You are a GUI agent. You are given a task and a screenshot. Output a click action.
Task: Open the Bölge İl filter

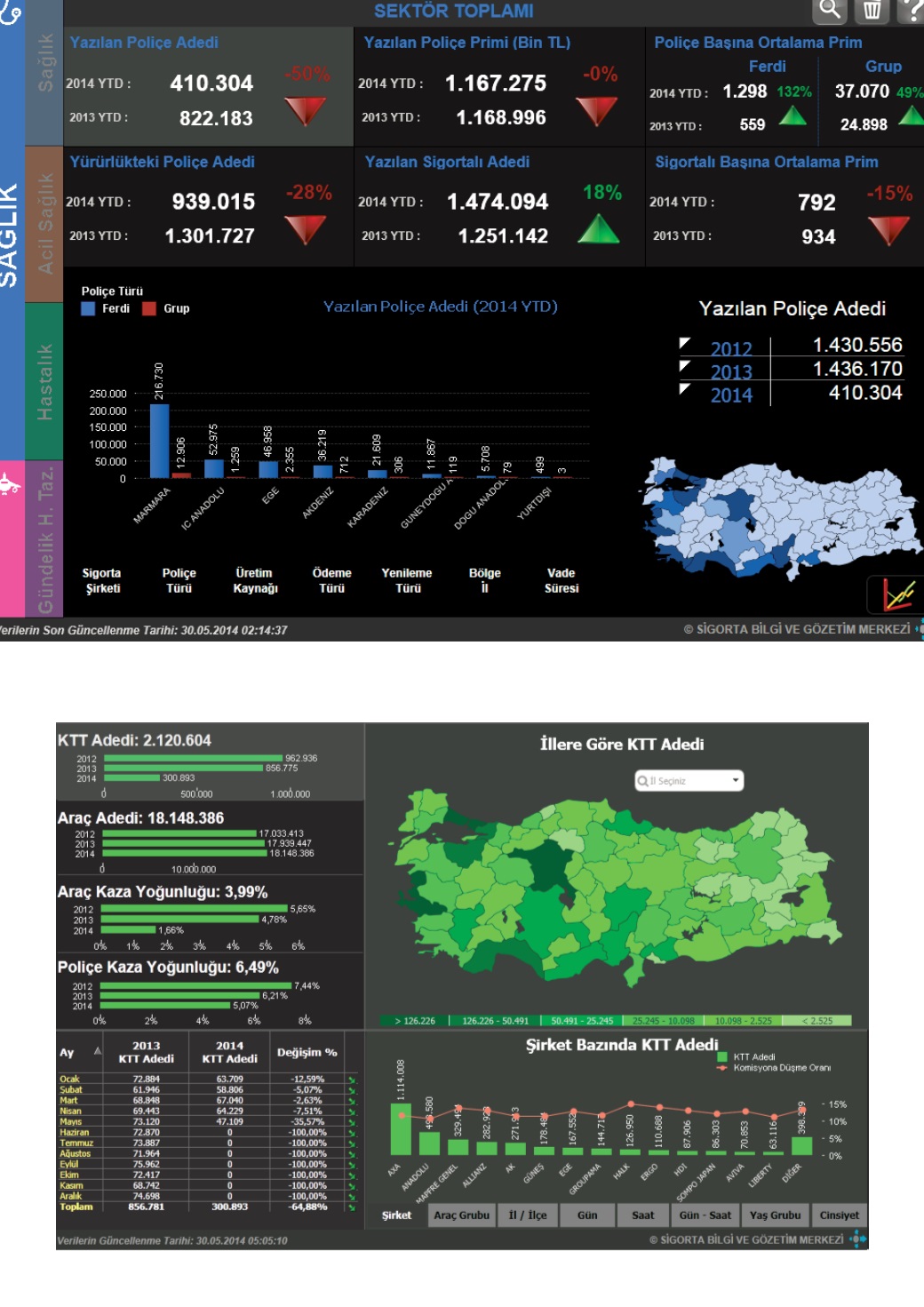click(484, 581)
